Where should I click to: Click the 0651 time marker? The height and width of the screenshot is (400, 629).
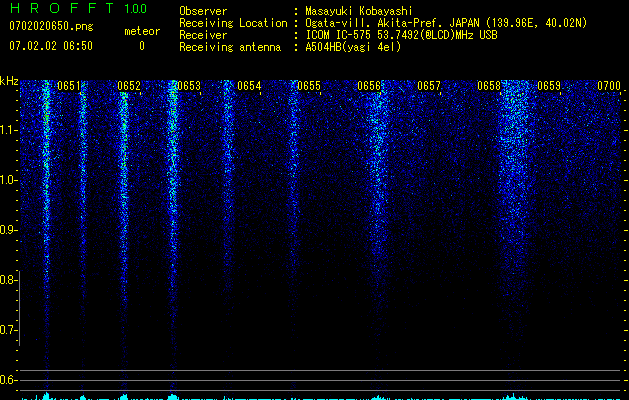tap(69, 86)
